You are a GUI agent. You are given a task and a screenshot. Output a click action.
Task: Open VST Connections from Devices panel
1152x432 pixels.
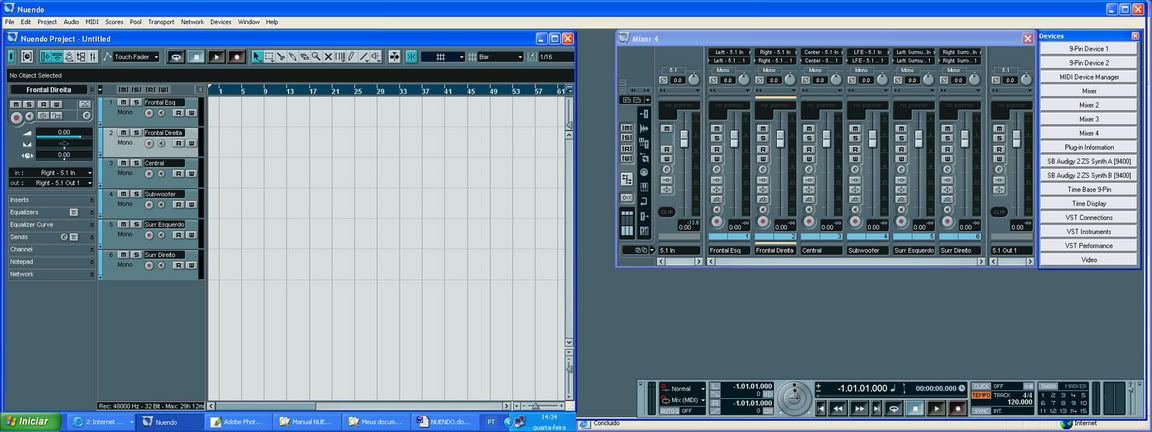1089,217
